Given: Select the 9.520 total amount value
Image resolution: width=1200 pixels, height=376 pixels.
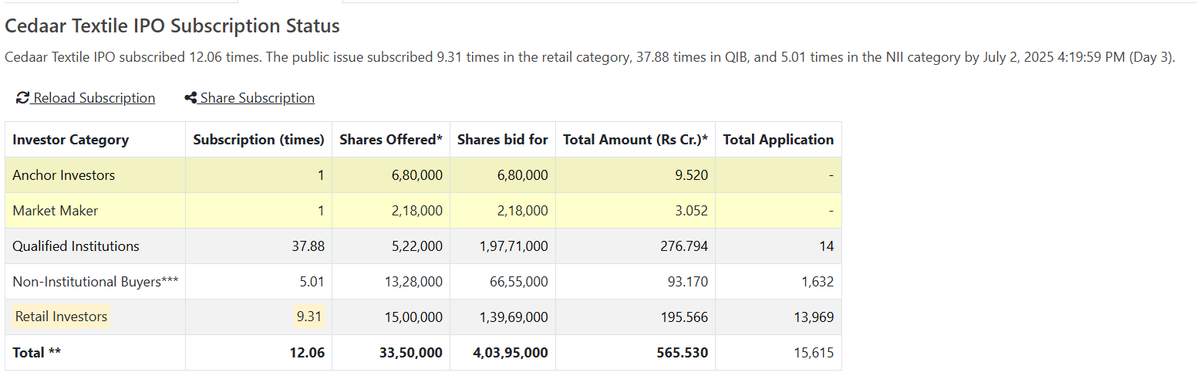Looking at the screenshot, I should coord(692,175).
